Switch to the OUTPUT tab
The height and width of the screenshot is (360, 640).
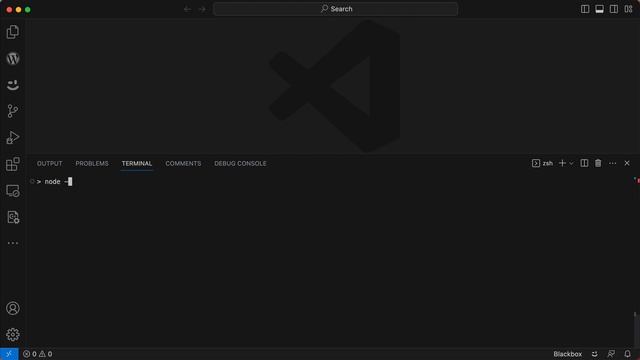50,163
